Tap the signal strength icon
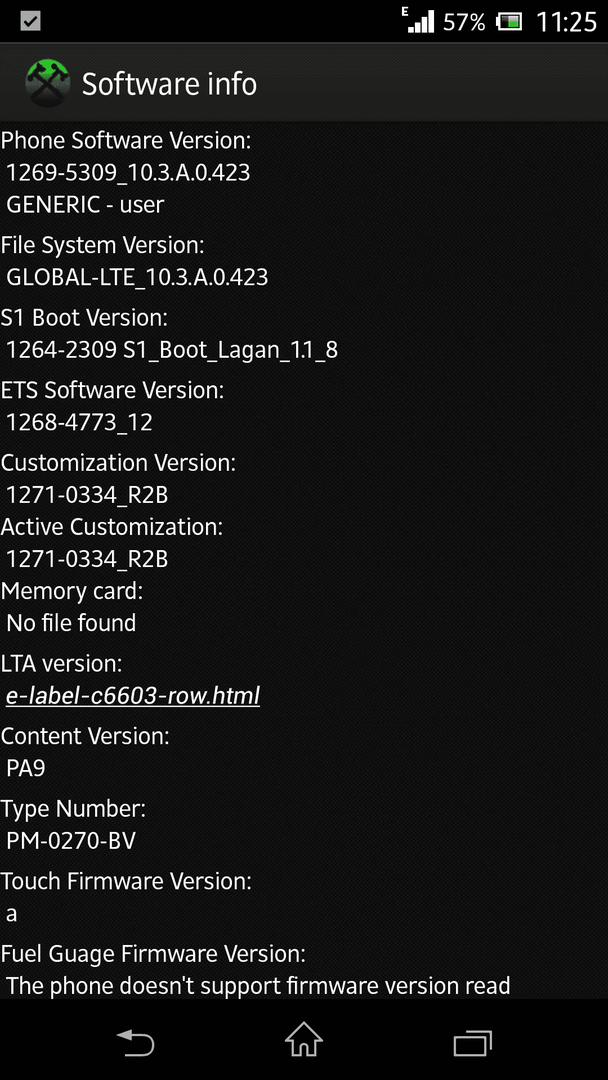 pyautogui.click(x=419, y=21)
